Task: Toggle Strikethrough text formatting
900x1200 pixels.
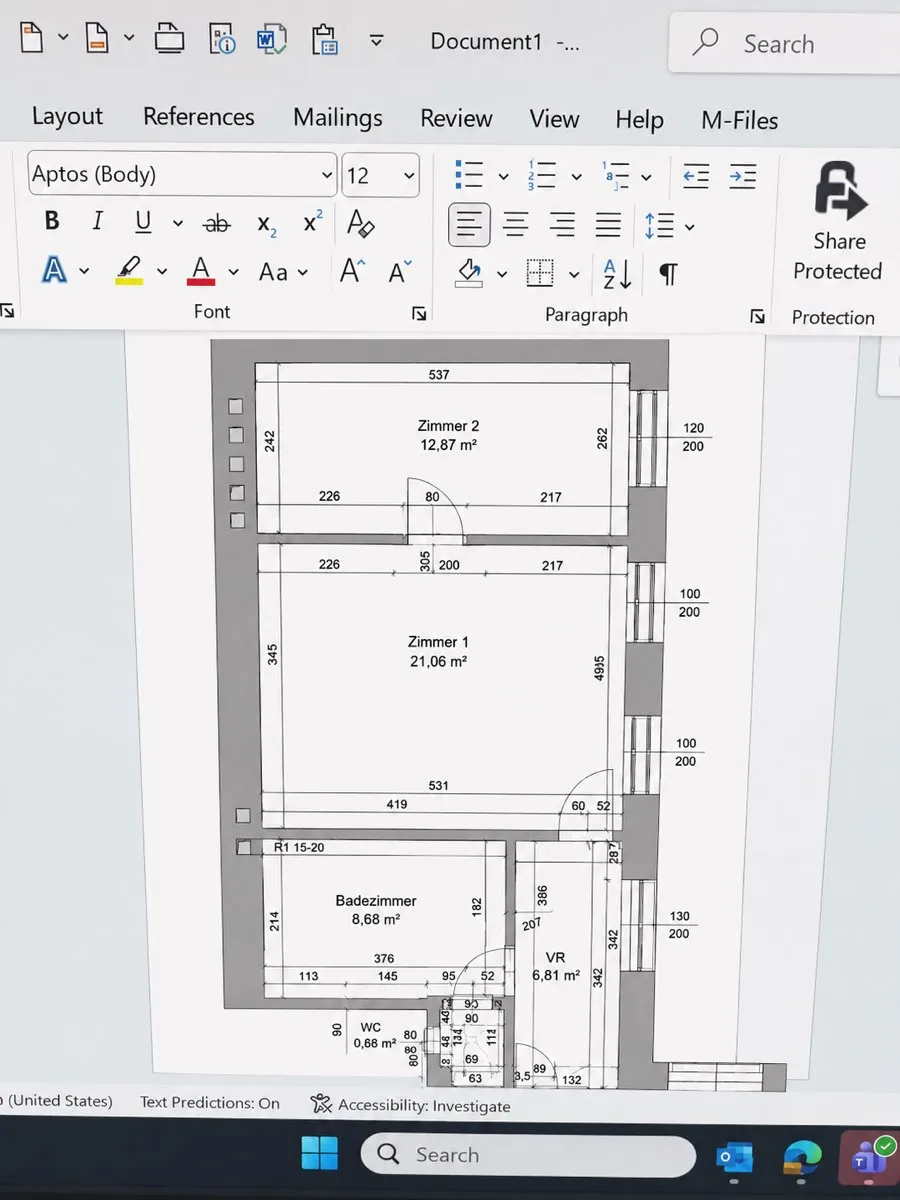Action: [216, 223]
